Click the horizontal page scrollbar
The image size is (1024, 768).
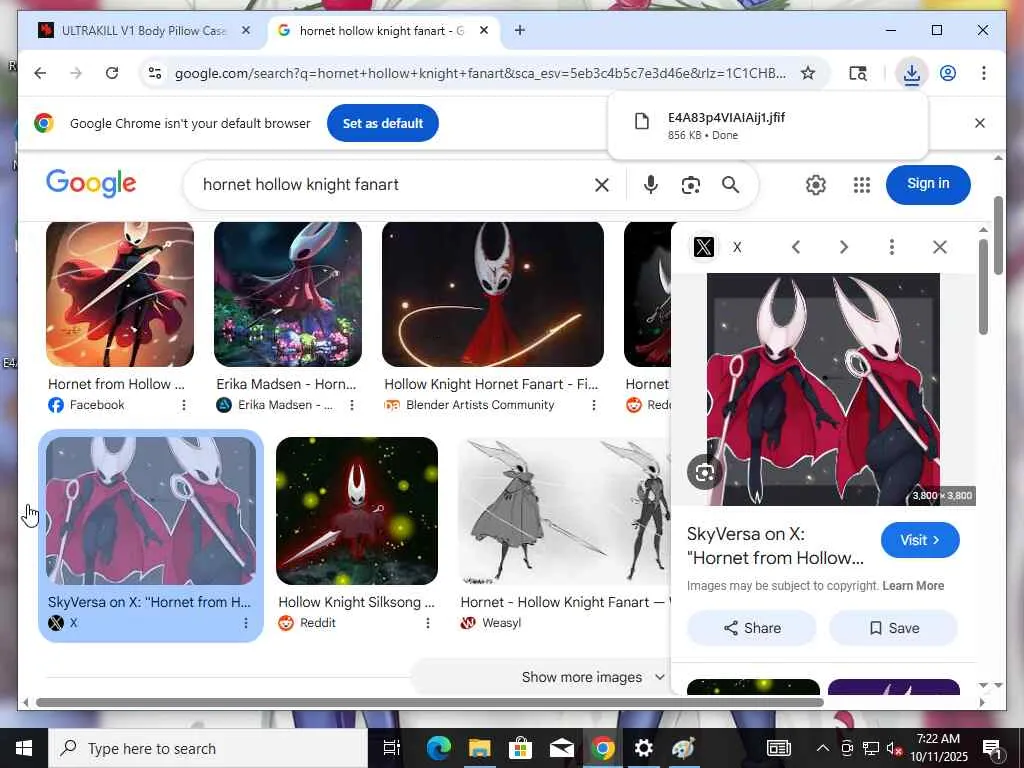(430, 703)
